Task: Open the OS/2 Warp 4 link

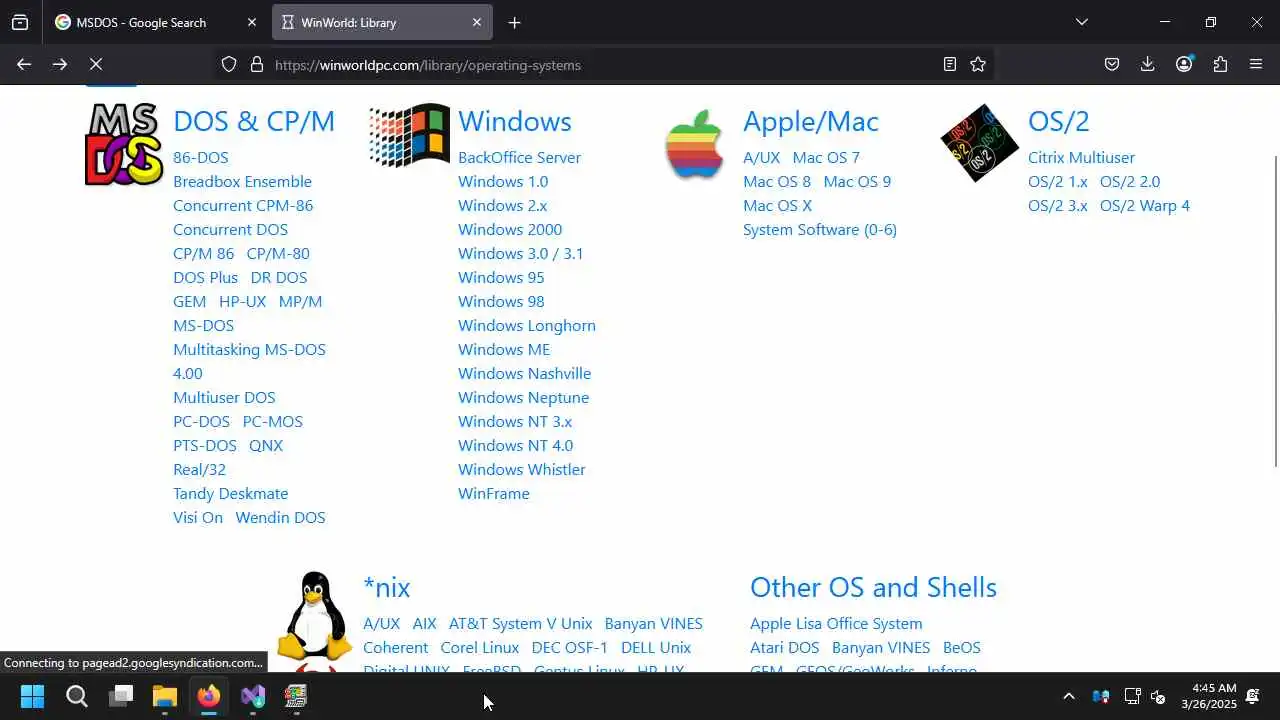Action: pyautogui.click(x=1145, y=205)
